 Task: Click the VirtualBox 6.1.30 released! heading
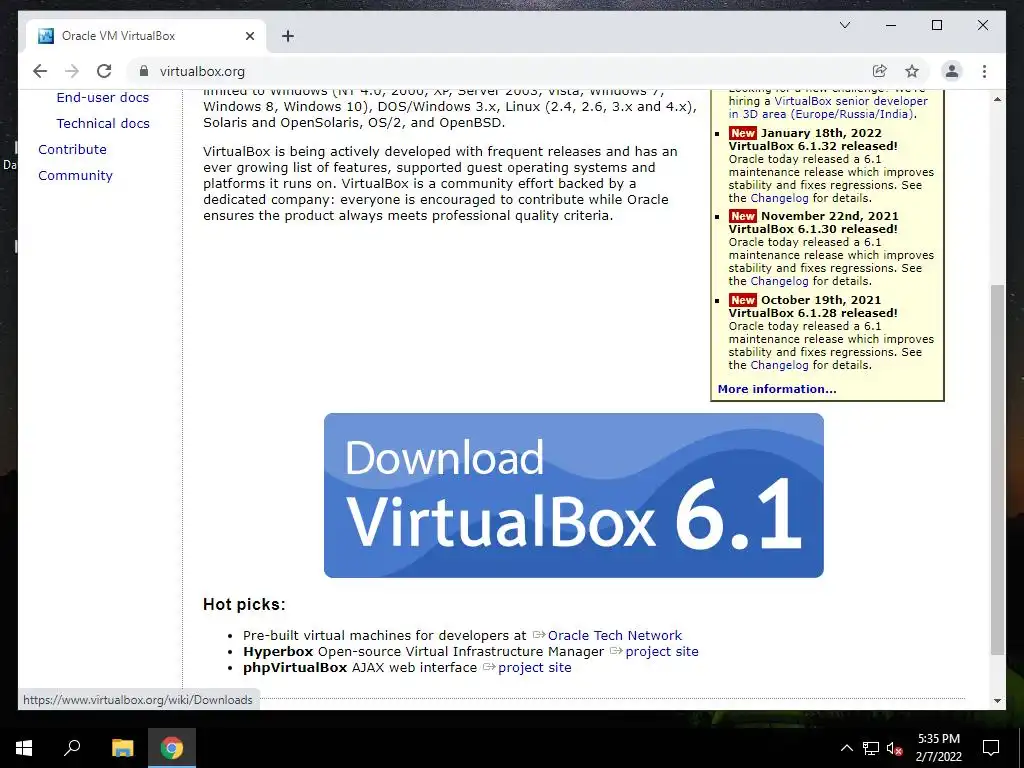tap(813, 229)
